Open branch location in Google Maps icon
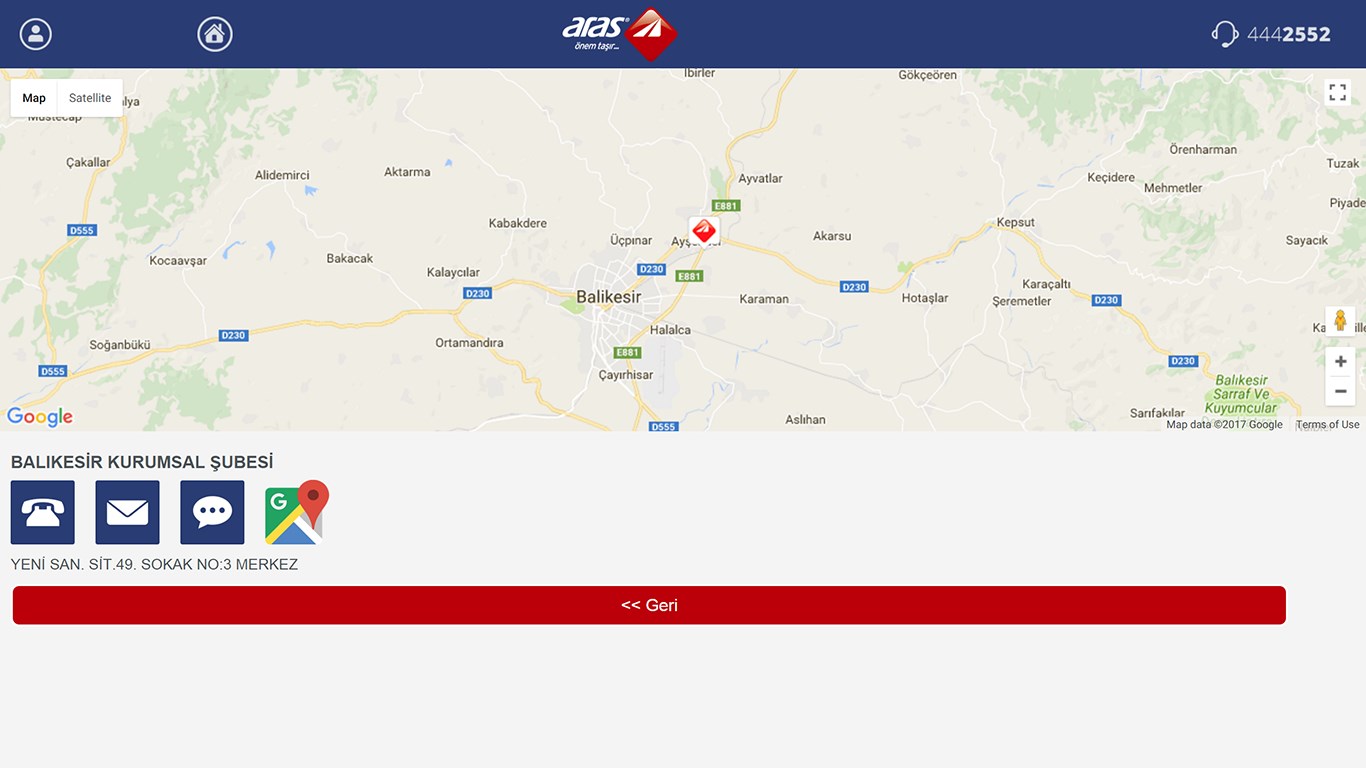 pos(297,512)
